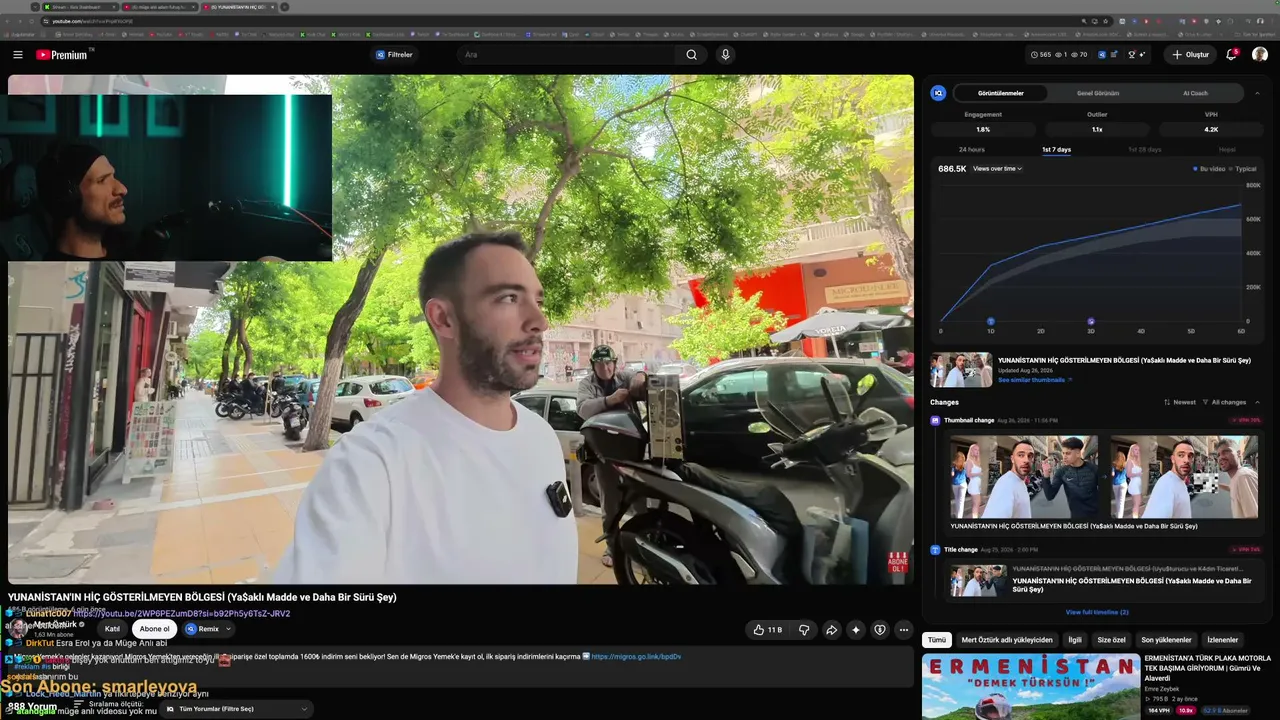This screenshot has width=1280, height=720.
Task: Open View full timeline link
Action: 1097,612
